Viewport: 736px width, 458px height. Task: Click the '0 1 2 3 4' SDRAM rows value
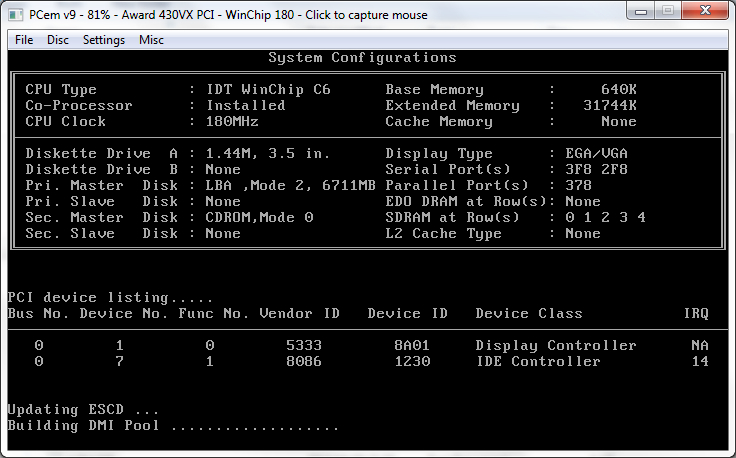606,217
